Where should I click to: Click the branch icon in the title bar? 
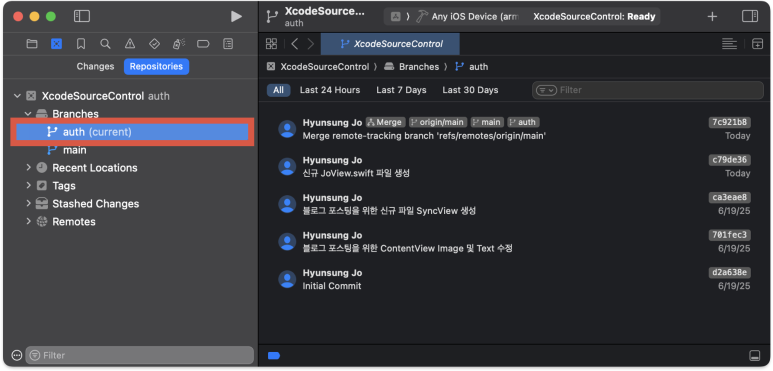point(272,16)
